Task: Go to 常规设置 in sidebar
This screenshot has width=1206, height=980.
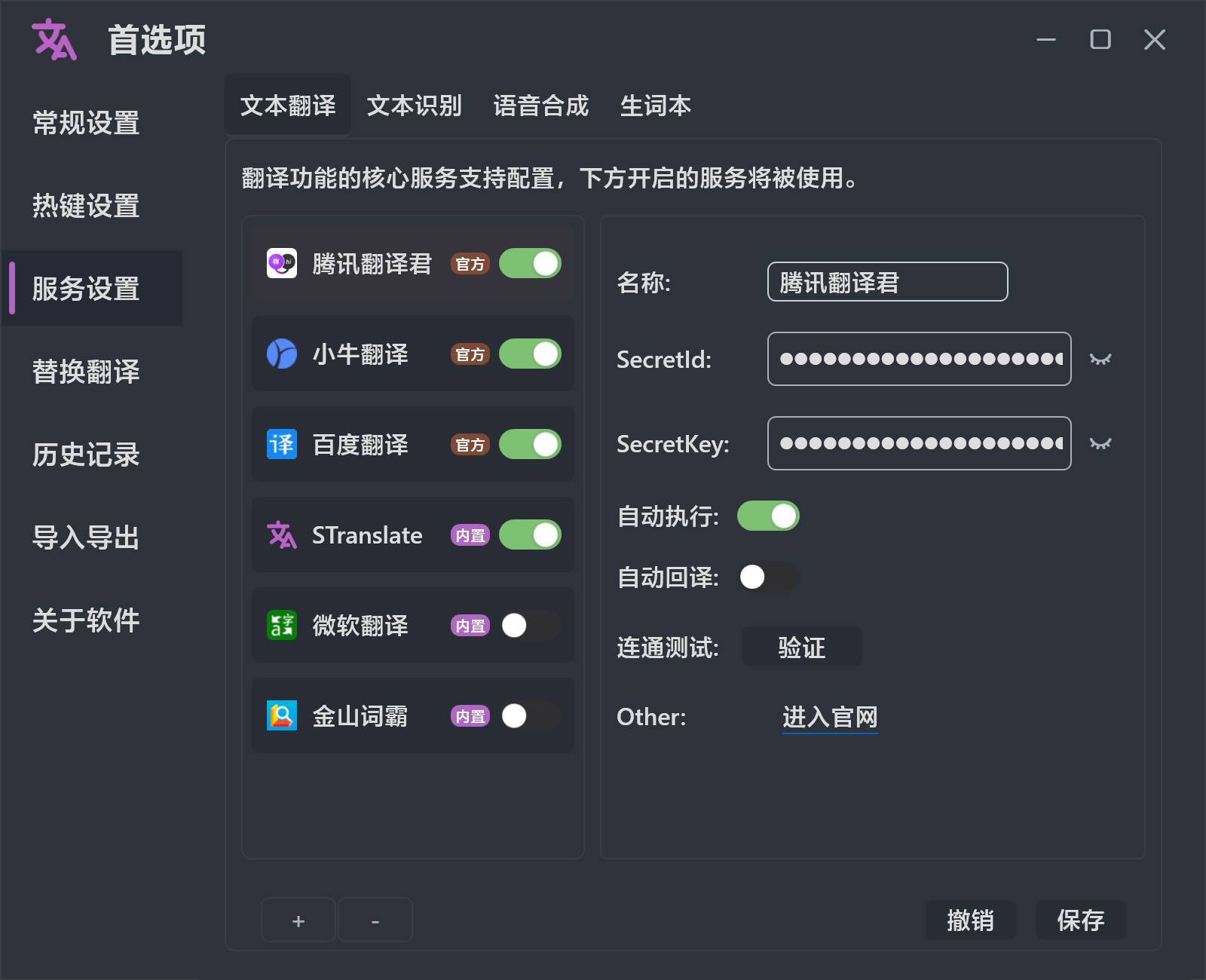Action: point(92,122)
